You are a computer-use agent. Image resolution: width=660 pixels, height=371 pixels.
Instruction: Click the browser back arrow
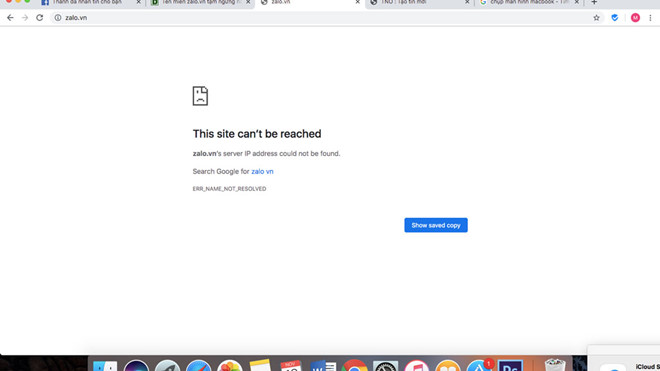click(x=10, y=18)
